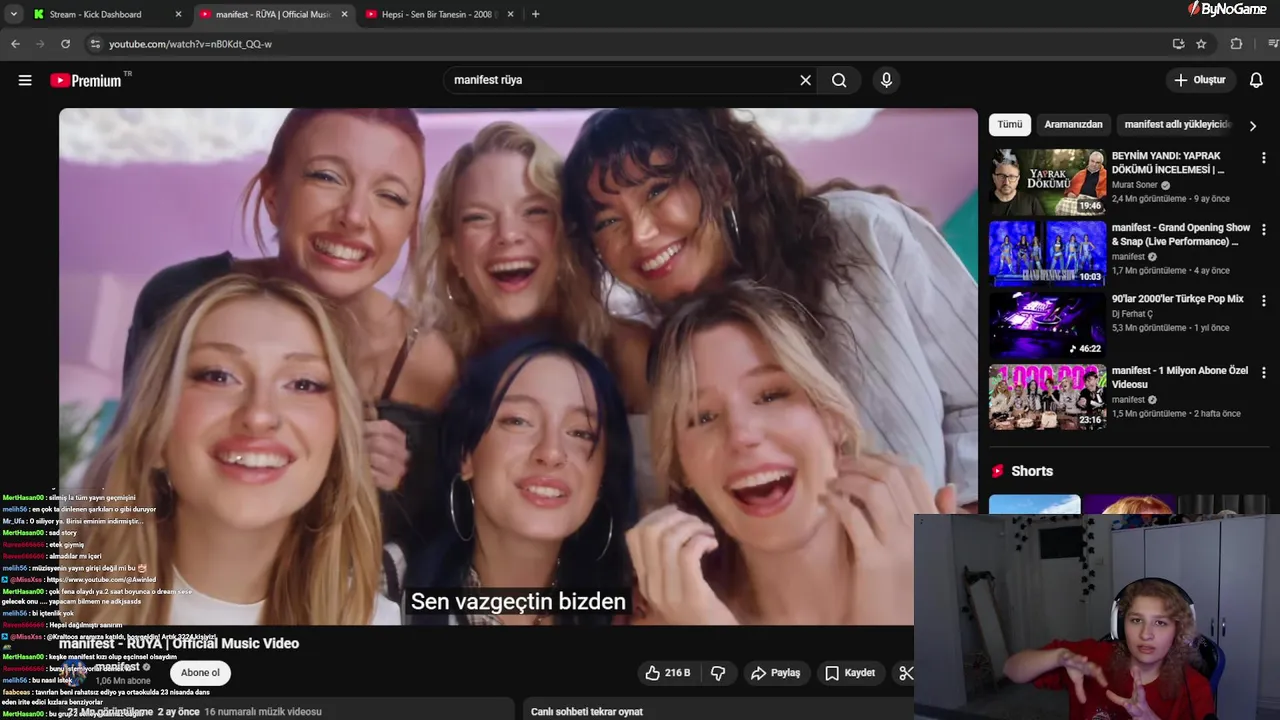Viewport: 1280px width, 720px height.
Task: Open a new browser tab
Action: pyautogui.click(x=535, y=14)
